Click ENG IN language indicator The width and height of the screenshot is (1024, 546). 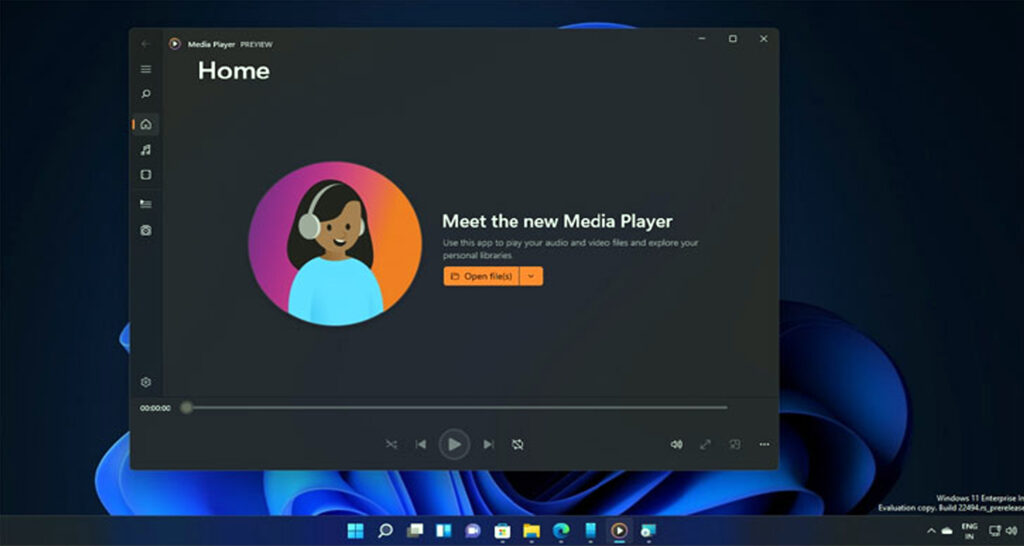970,531
